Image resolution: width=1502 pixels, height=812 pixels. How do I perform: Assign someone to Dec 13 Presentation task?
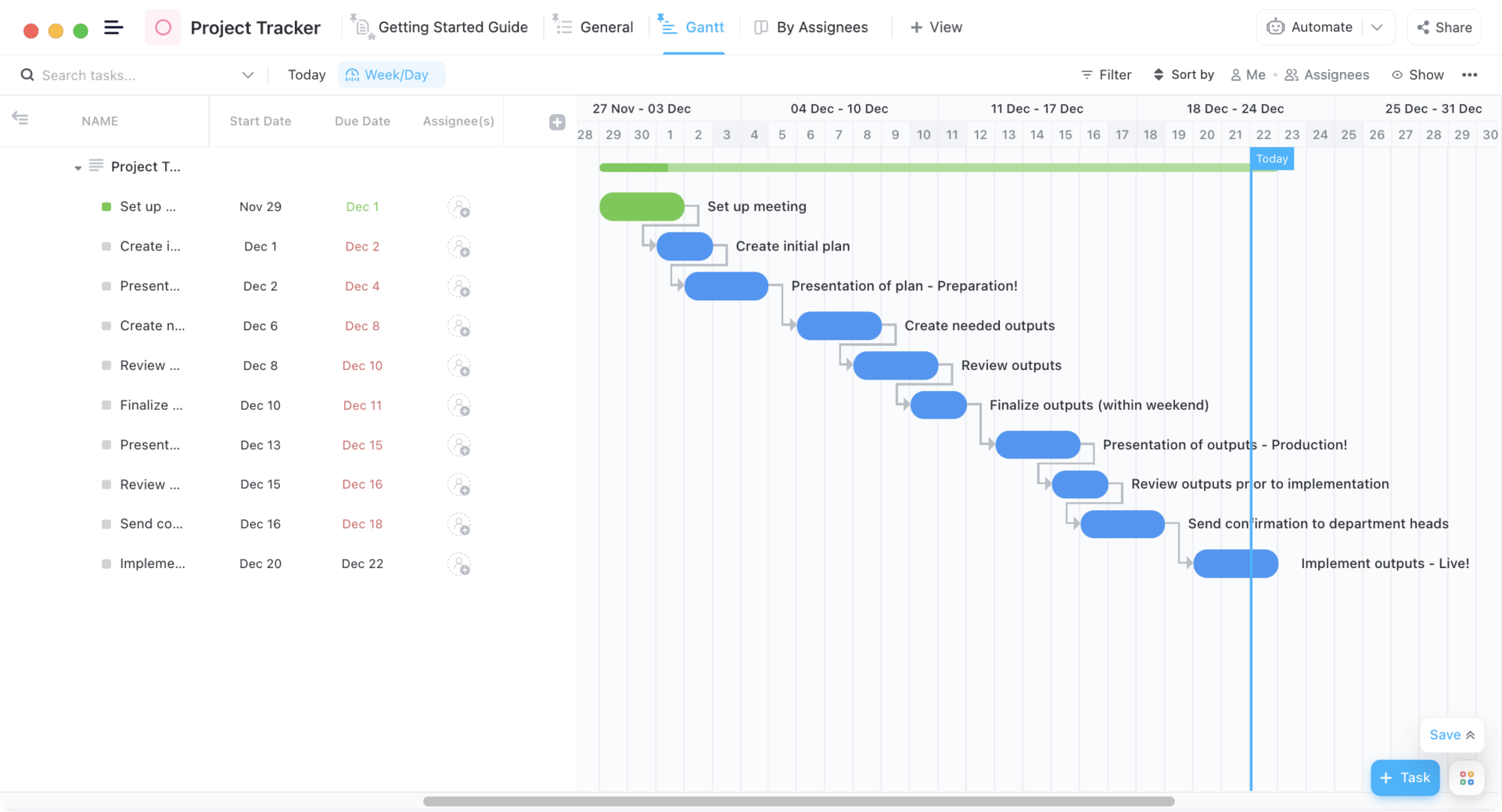[x=459, y=445]
